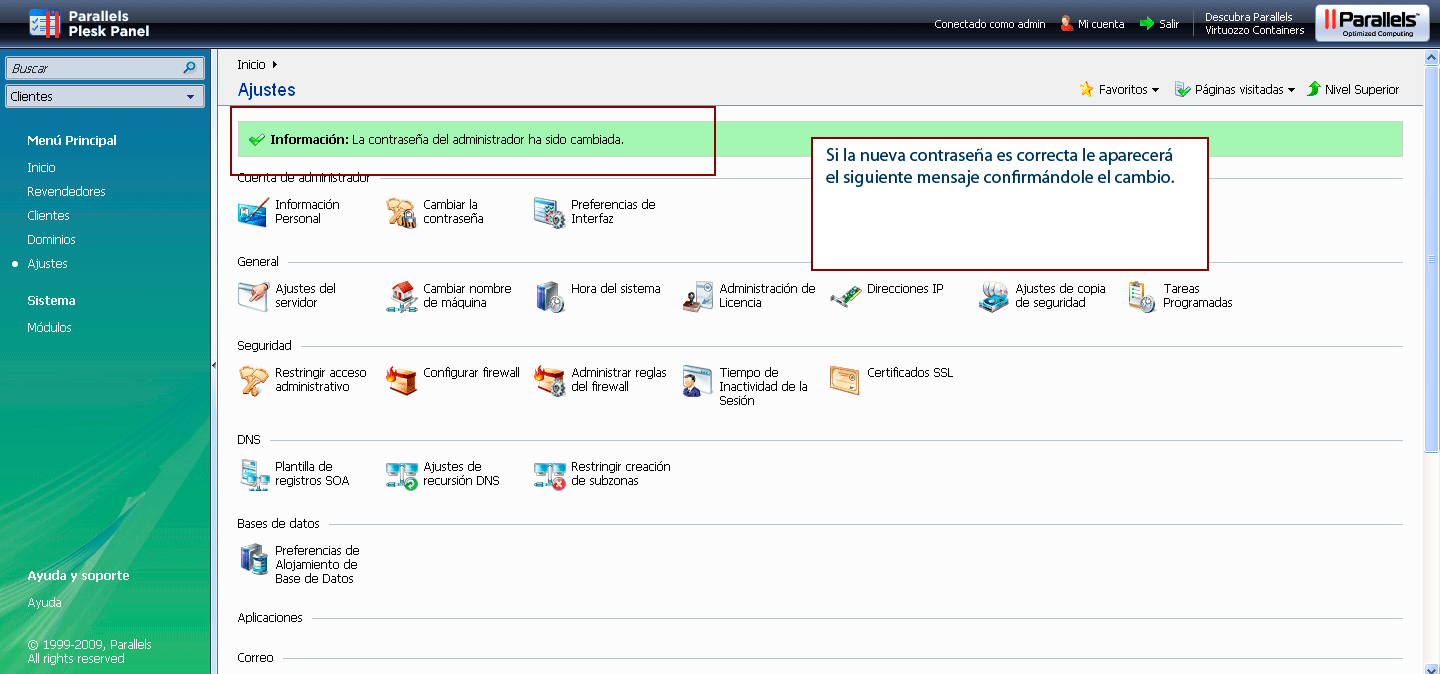Click the Configurar firewall text link

pos(471,373)
